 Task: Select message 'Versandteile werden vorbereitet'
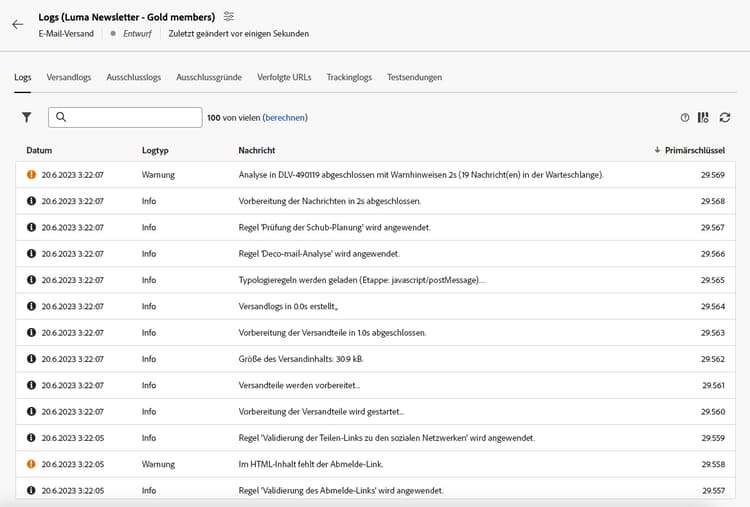point(299,385)
